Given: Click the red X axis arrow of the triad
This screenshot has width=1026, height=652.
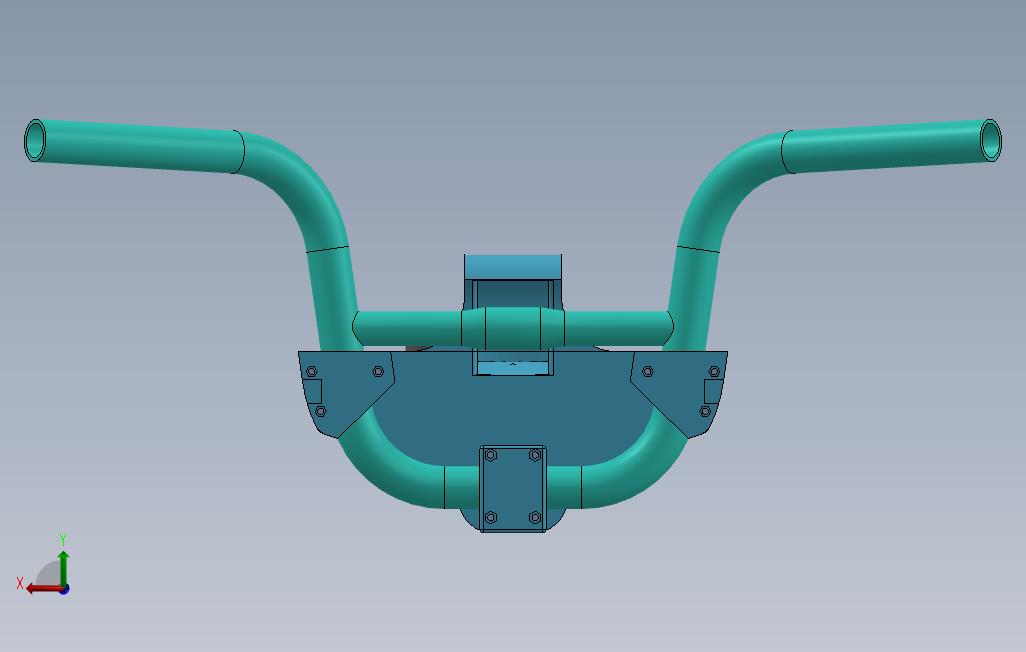Looking at the screenshot, I should [x=44, y=589].
